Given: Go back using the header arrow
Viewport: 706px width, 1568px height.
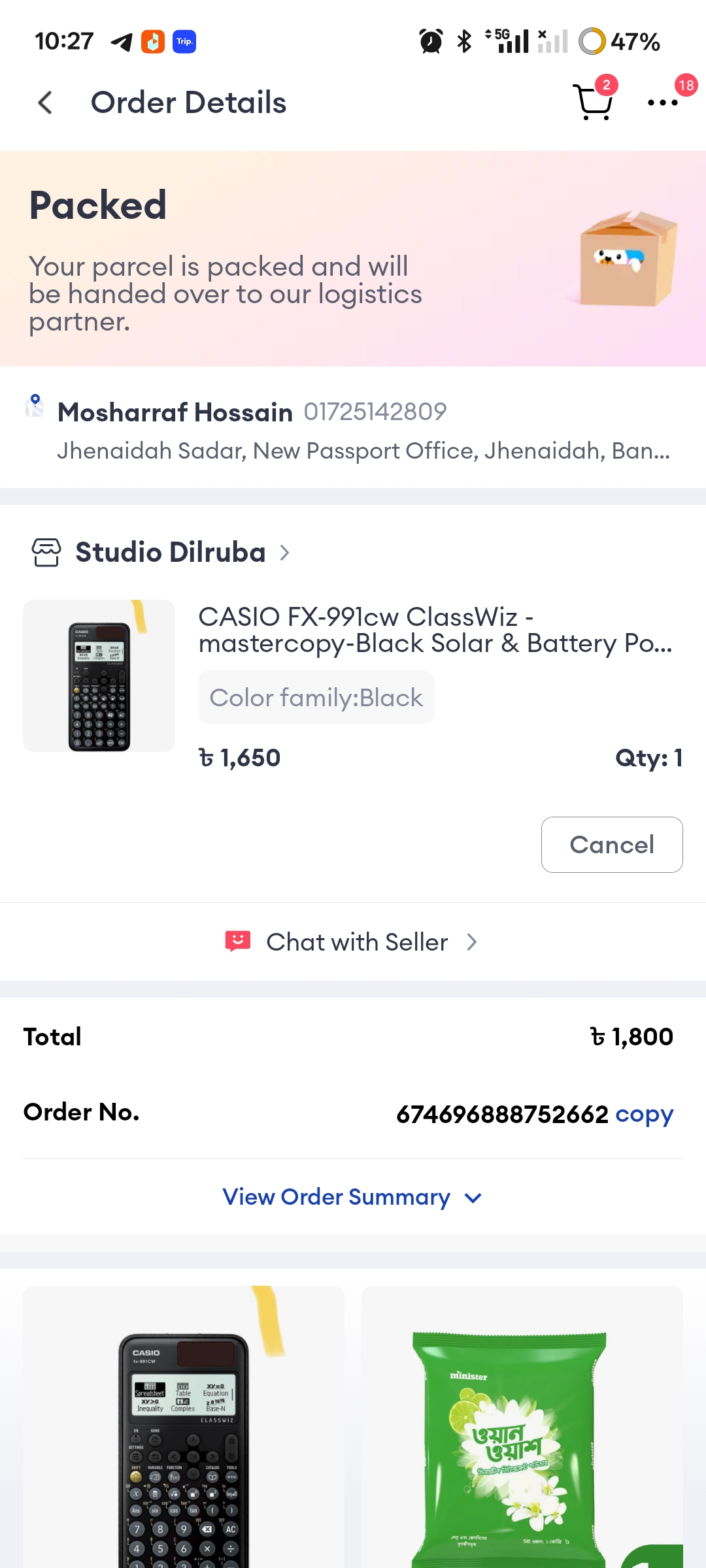Looking at the screenshot, I should tap(45, 103).
